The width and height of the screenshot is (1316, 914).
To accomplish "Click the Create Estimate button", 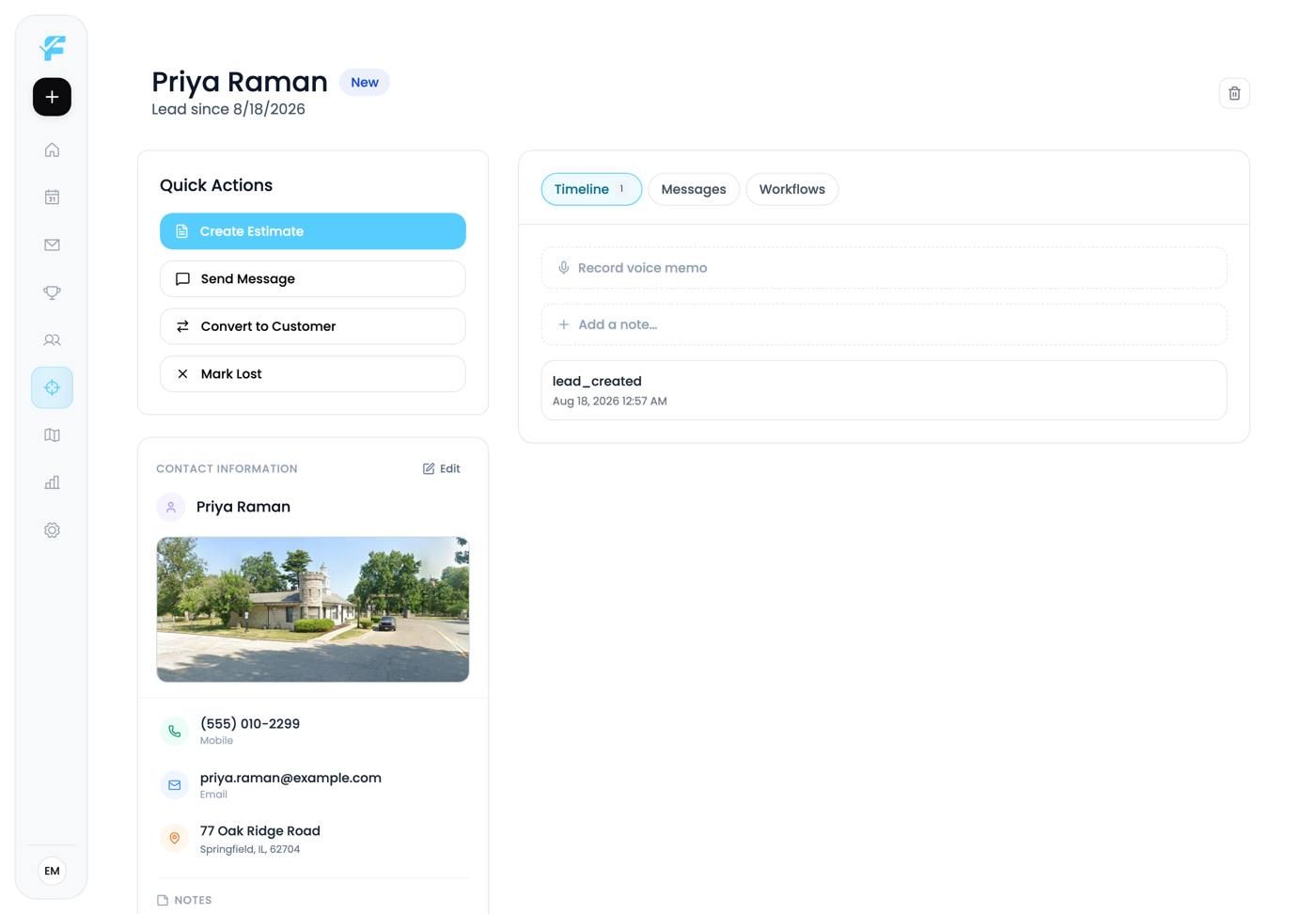I will (x=313, y=231).
